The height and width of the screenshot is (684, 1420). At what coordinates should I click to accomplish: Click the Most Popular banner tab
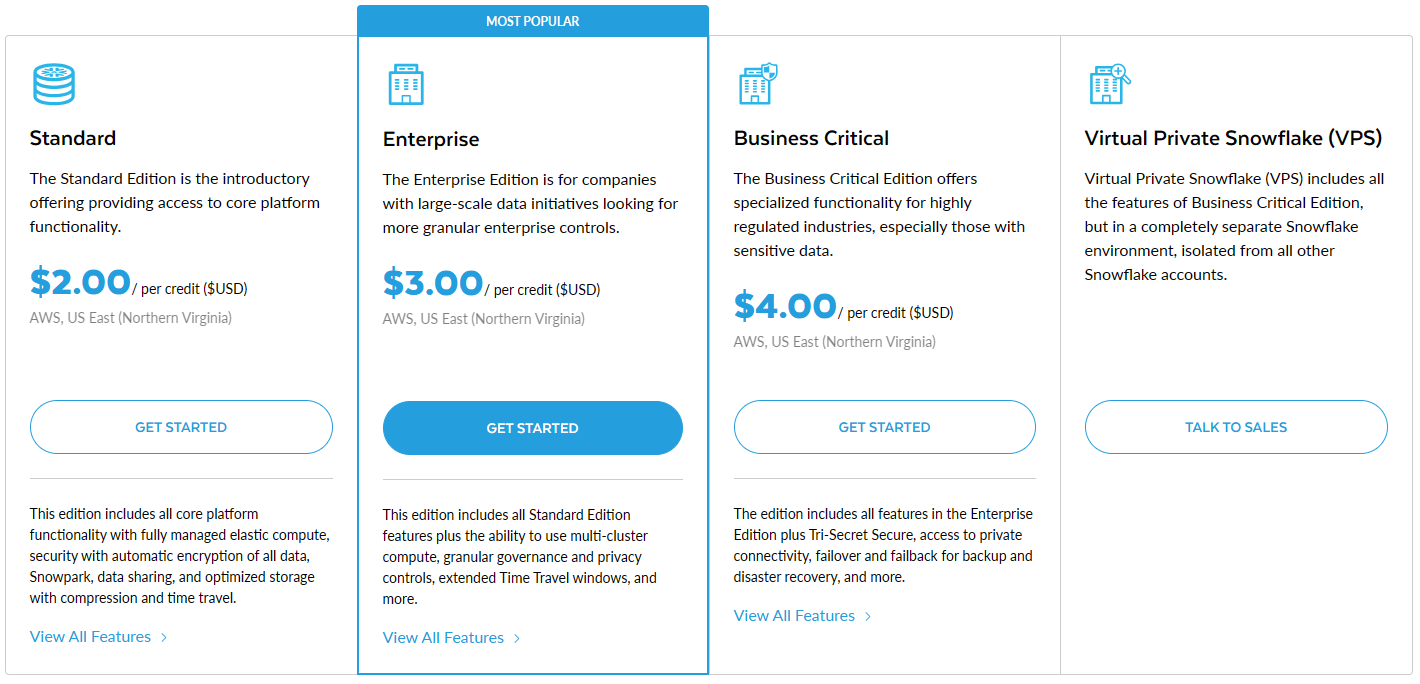pos(532,21)
